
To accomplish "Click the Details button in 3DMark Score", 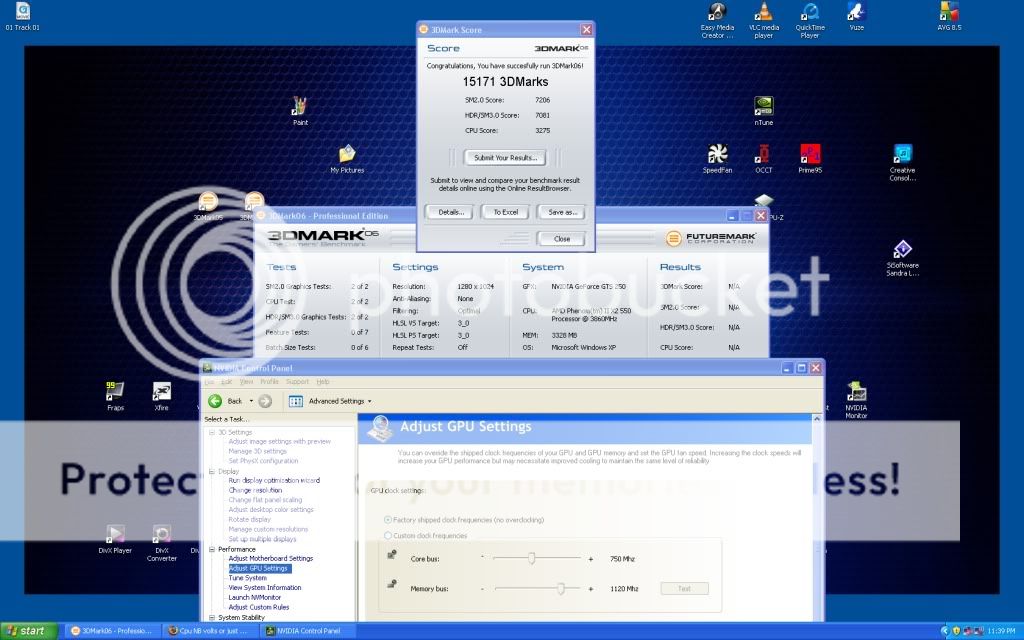I will (x=451, y=212).
